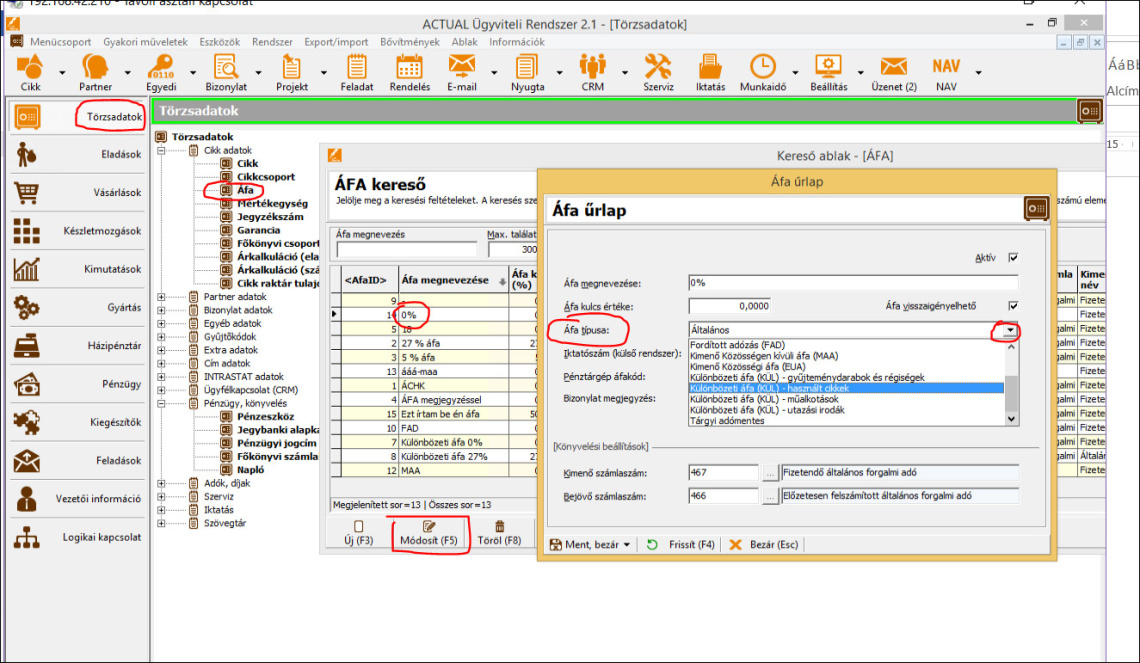1140x663 pixels.
Task: Toggle Áfa visszaigényelhető checkbox
Action: point(1013,305)
